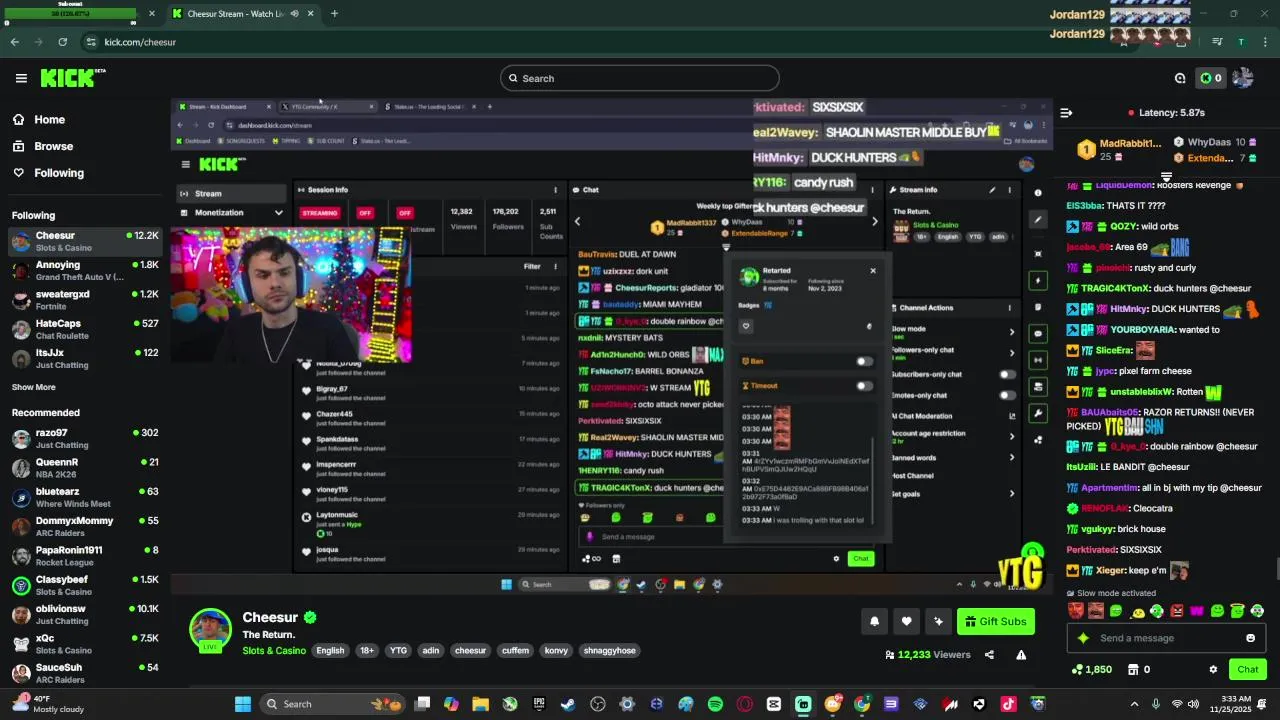Click the Send a message chat input
The image size is (1280, 720).
pyautogui.click(x=1167, y=638)
